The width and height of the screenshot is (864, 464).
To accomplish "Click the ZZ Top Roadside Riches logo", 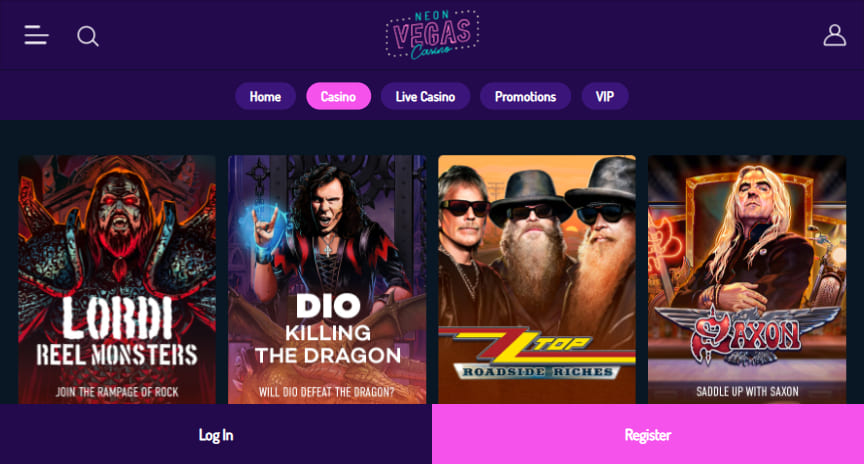I will click(x=537, y=353).
